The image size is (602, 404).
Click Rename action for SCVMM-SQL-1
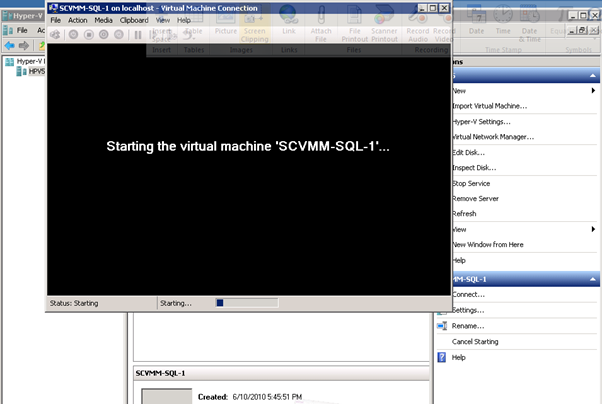pyautogui.click(x=468, y=326)
